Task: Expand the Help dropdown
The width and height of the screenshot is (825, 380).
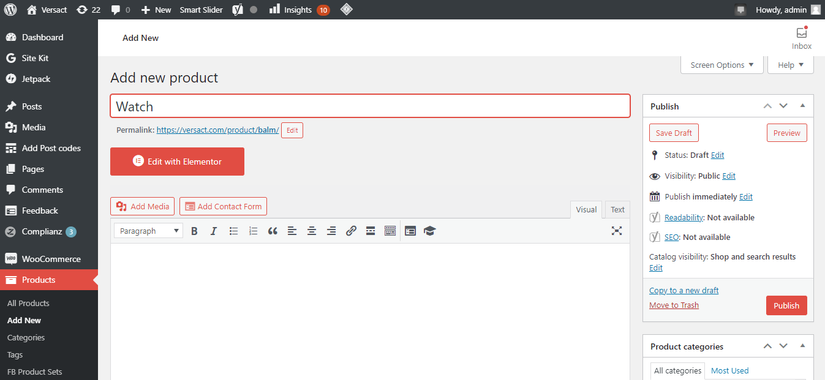Action: click(x=790, y=65)
